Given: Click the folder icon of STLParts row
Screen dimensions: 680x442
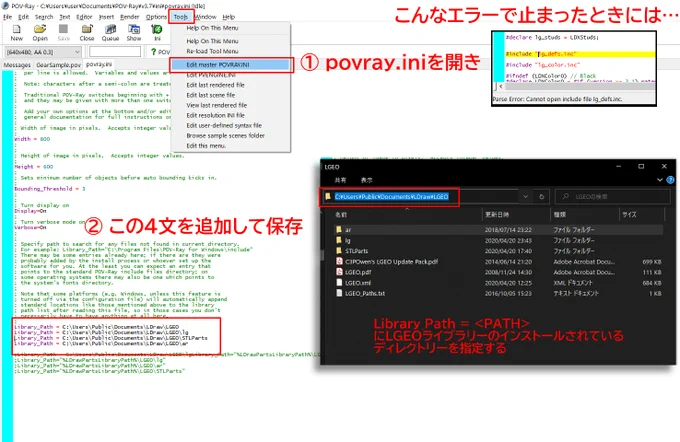Looking at the screenshot, I should [x=339, y=251].
